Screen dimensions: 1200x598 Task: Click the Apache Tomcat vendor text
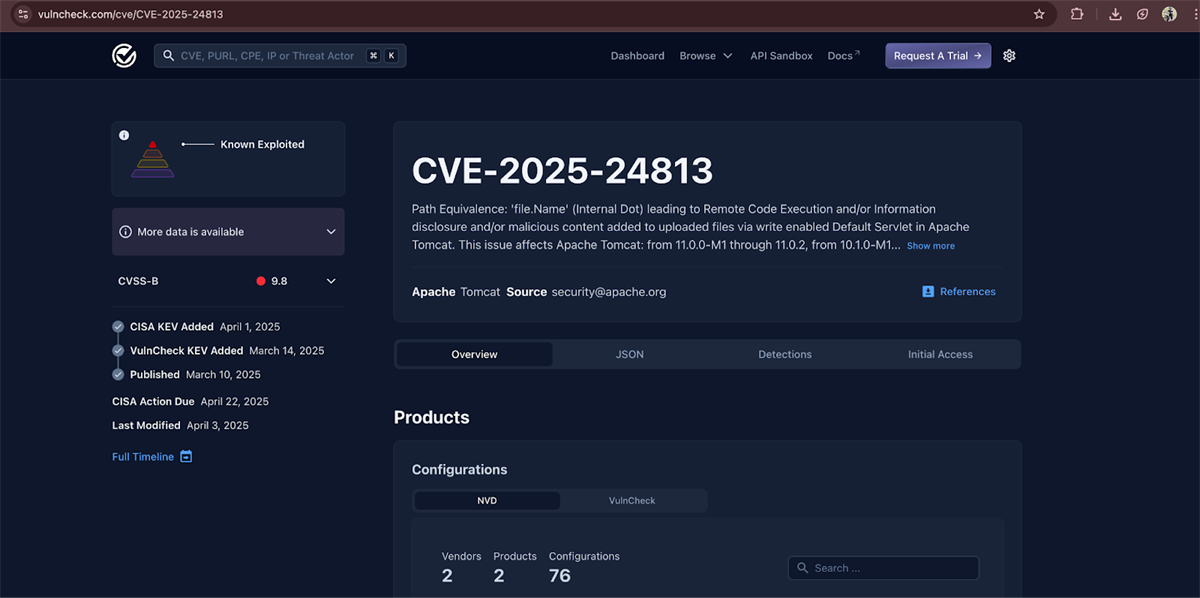pyautogui.click(x=456, y=292)
